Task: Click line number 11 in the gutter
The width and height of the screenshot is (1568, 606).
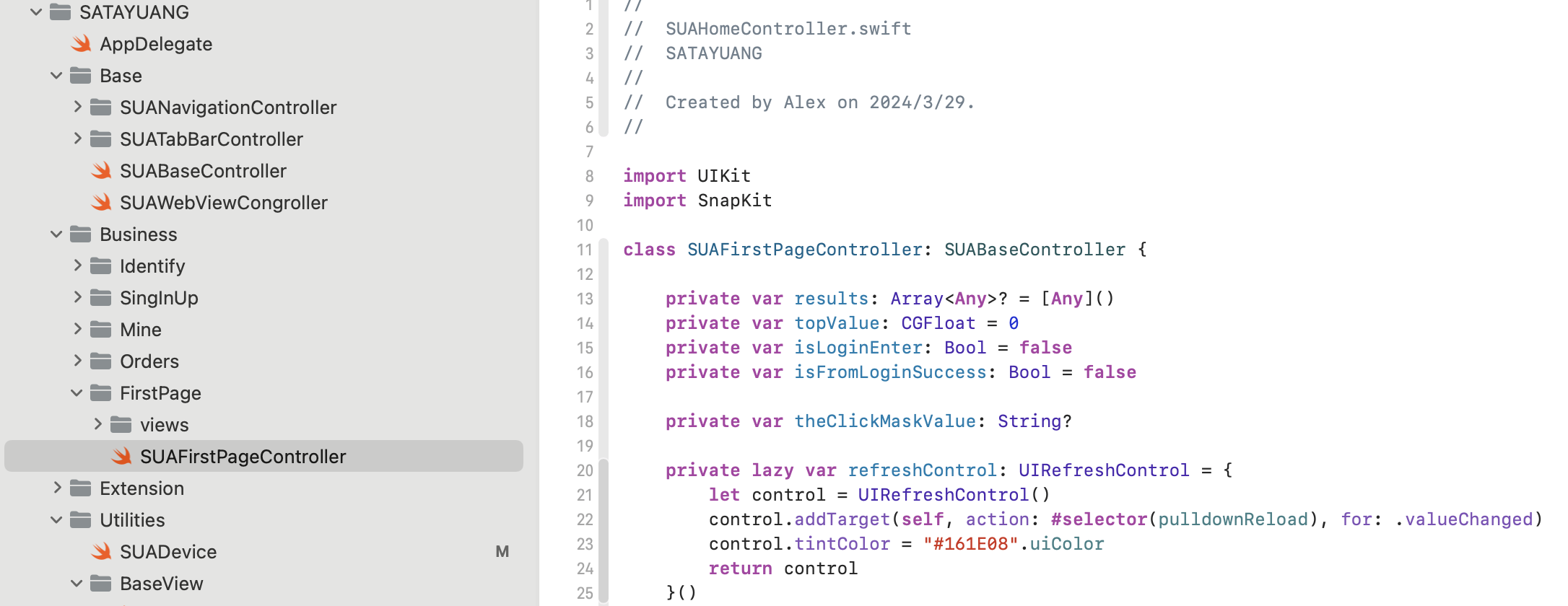Action: click(584, 250)
